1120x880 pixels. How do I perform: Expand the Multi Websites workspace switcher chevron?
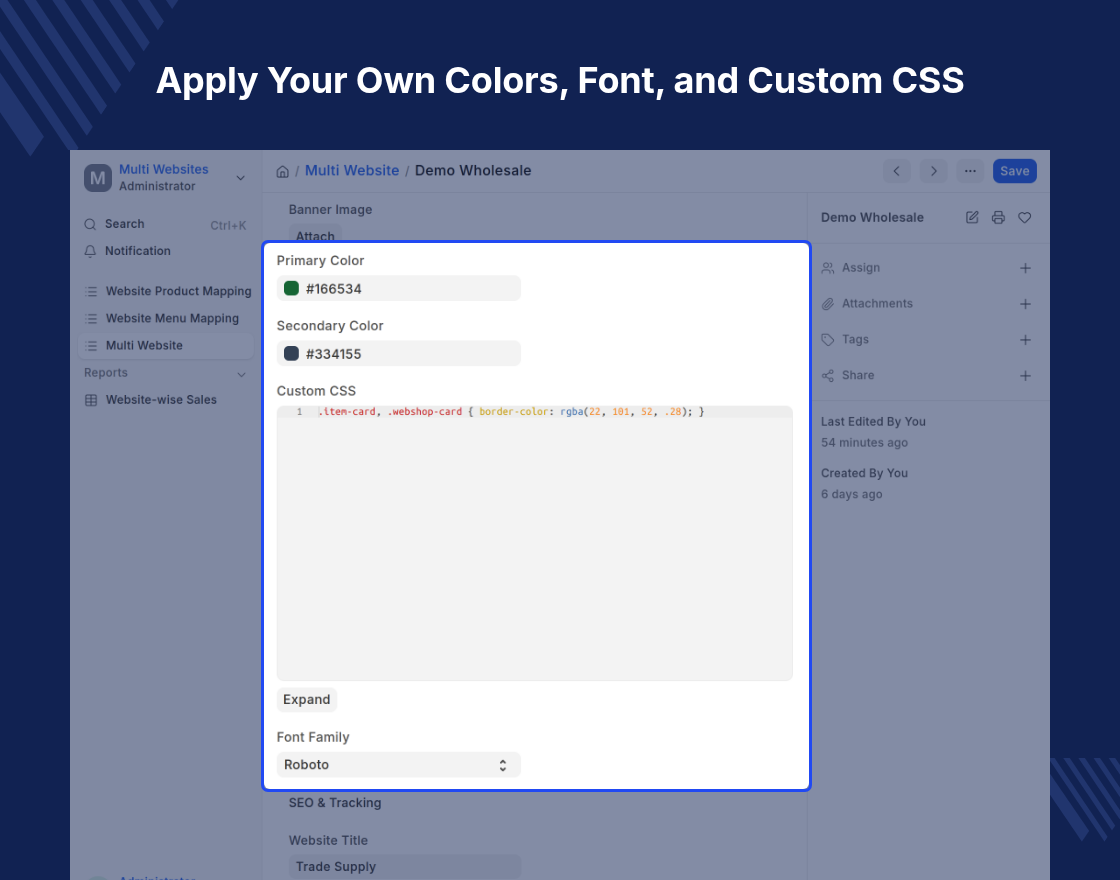point(241,178)
